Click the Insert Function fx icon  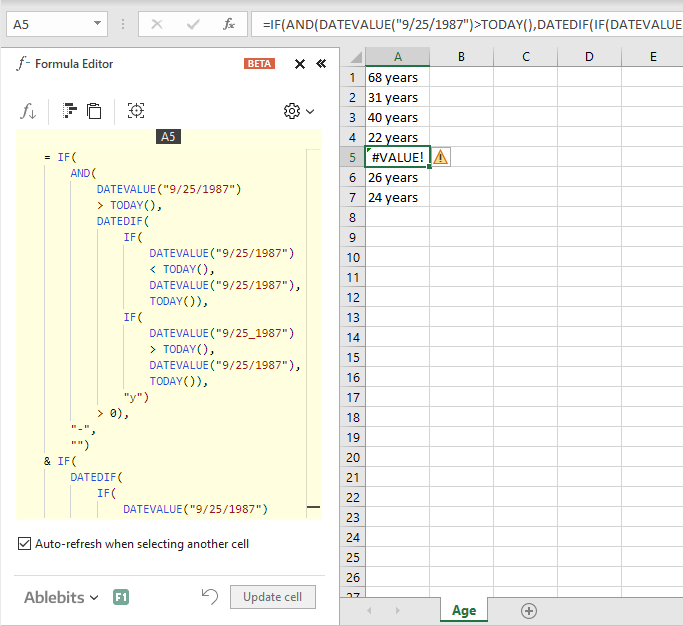point(229,24)
